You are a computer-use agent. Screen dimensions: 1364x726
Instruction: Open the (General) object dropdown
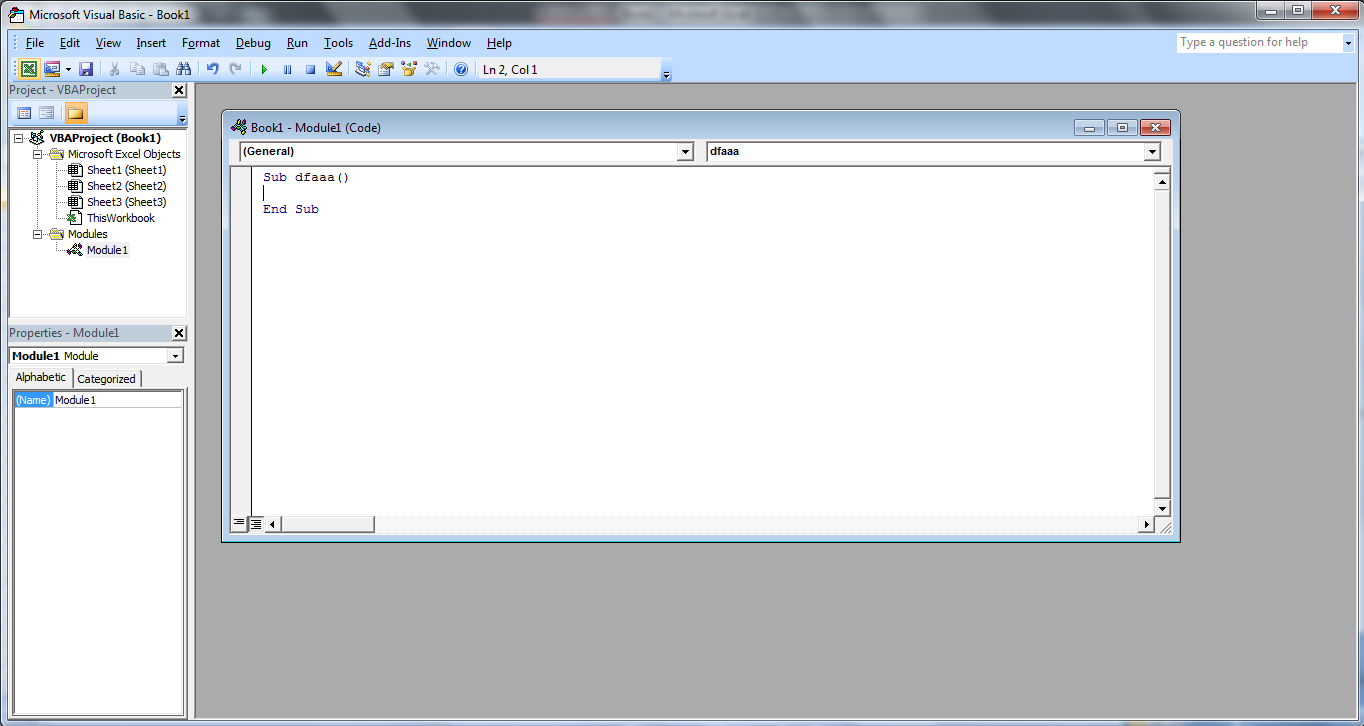685,151
